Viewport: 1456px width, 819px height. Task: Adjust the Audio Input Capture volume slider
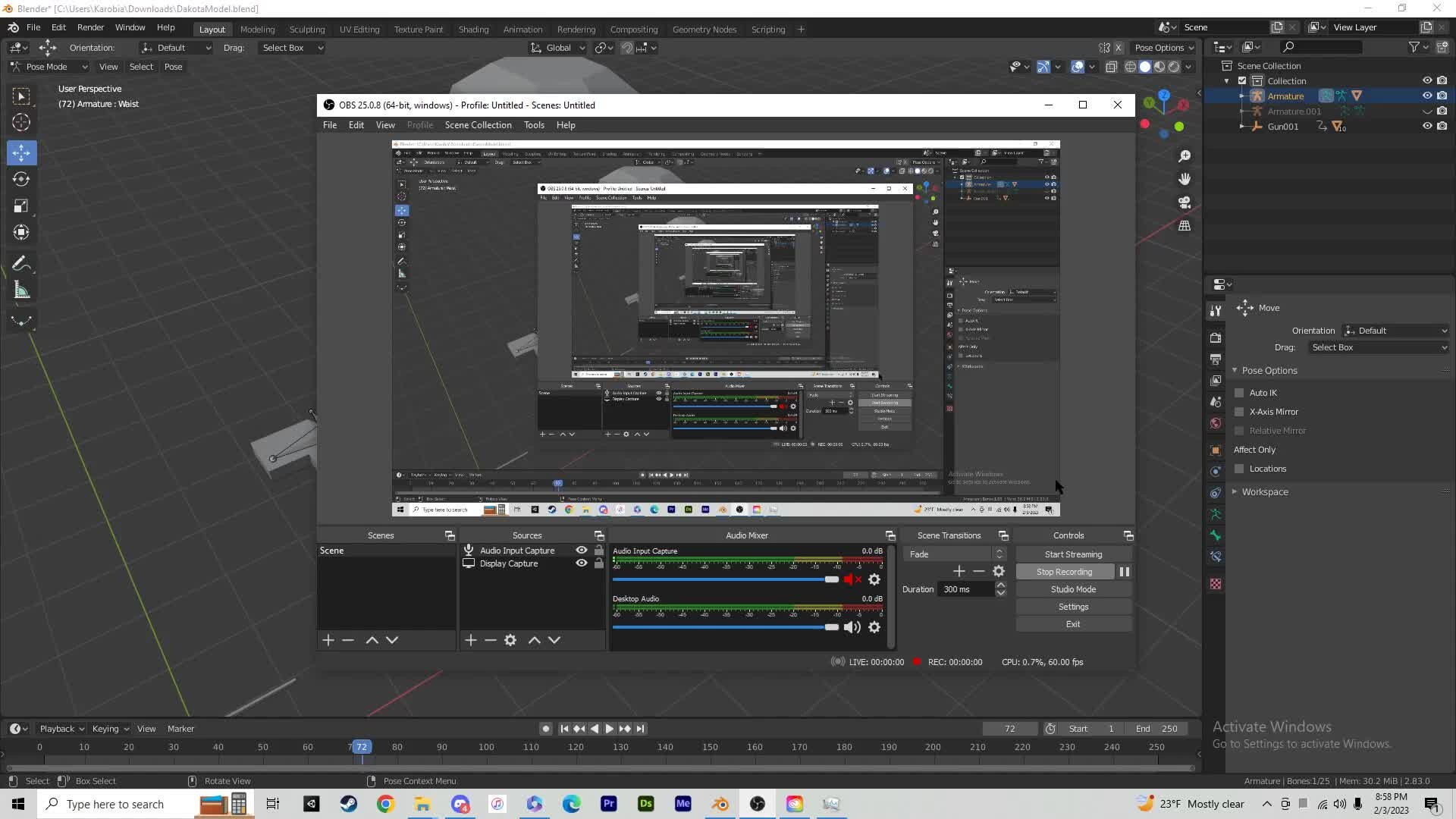tap(831, 579)
